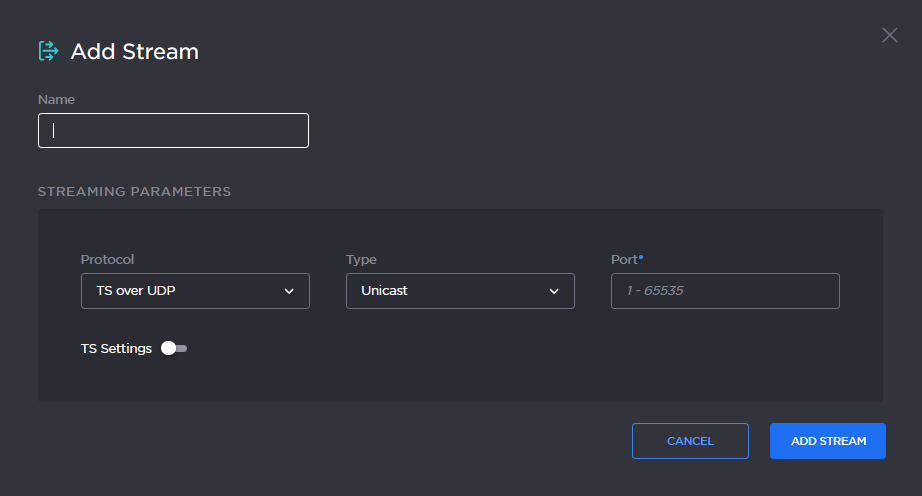This screenshot has width=922, height=496.
Task: Click the Add Stream export icon in header
Action: pos(48,51)
